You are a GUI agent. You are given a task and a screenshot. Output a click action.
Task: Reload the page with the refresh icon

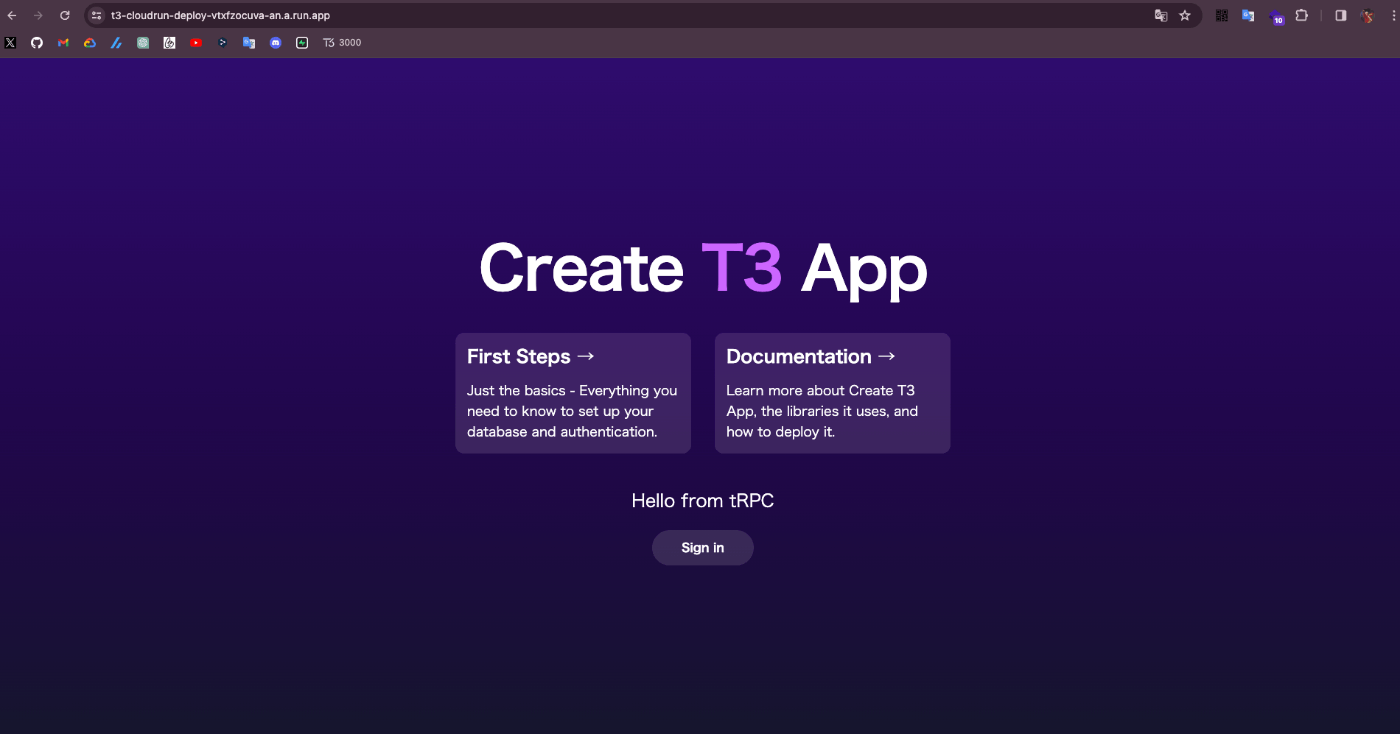[65, 16]
